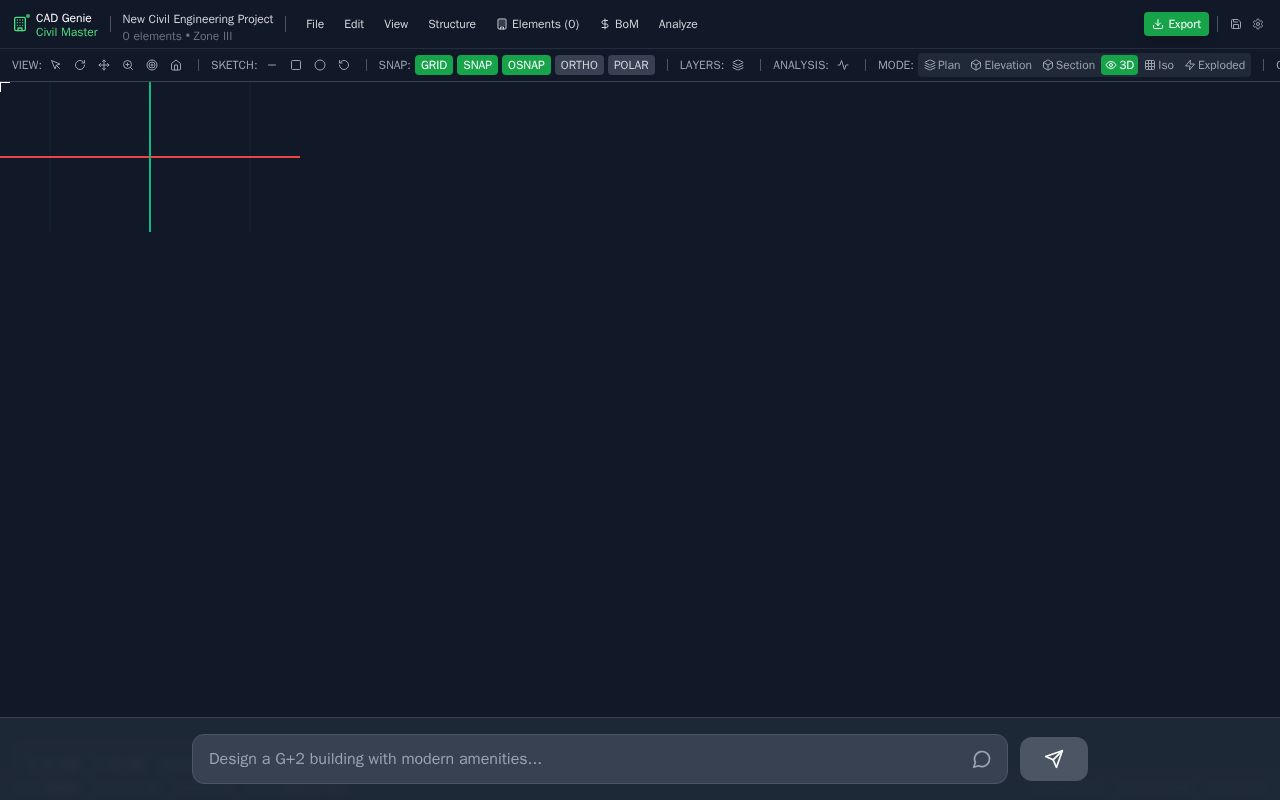
Task: Click the CAD Genie building logo
Action: point(21,24)
